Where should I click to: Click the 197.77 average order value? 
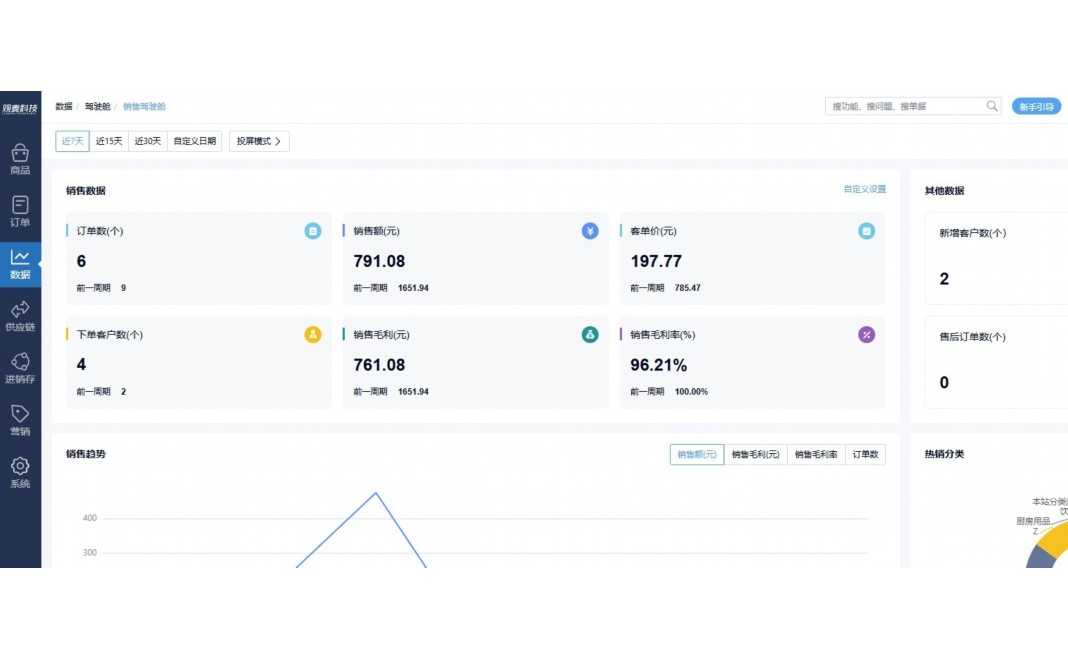pos(656,261)
